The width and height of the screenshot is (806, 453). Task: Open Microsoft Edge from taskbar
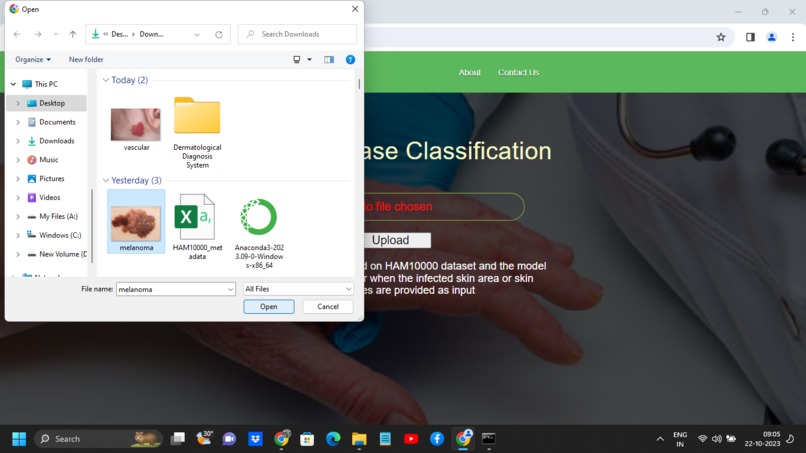click(x=333, y=439)
